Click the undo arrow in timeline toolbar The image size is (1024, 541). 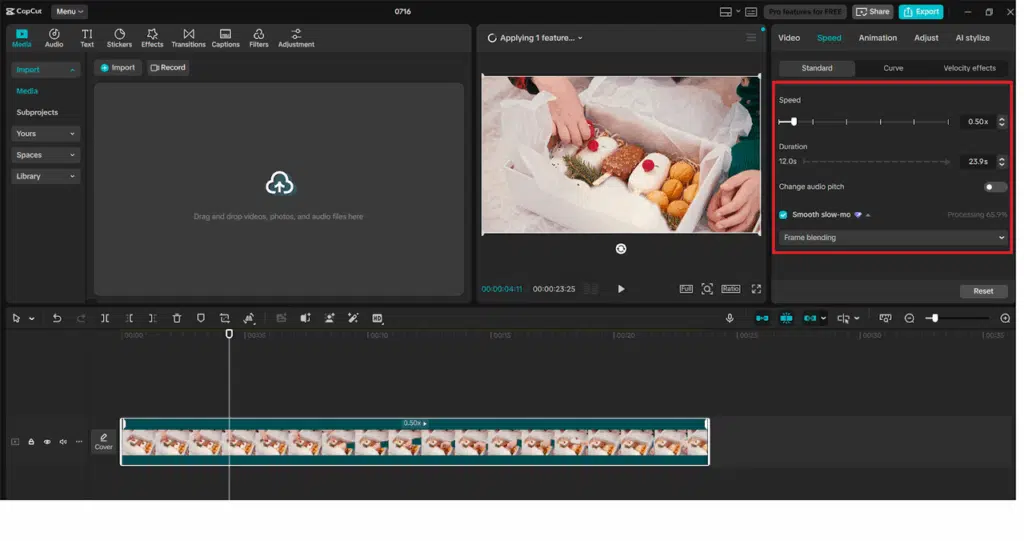pyautogui.click(x=57, y=318)
